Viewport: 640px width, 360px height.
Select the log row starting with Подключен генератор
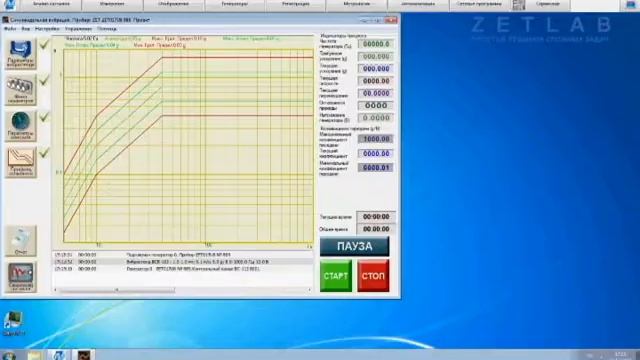click(x=183, y=255)
